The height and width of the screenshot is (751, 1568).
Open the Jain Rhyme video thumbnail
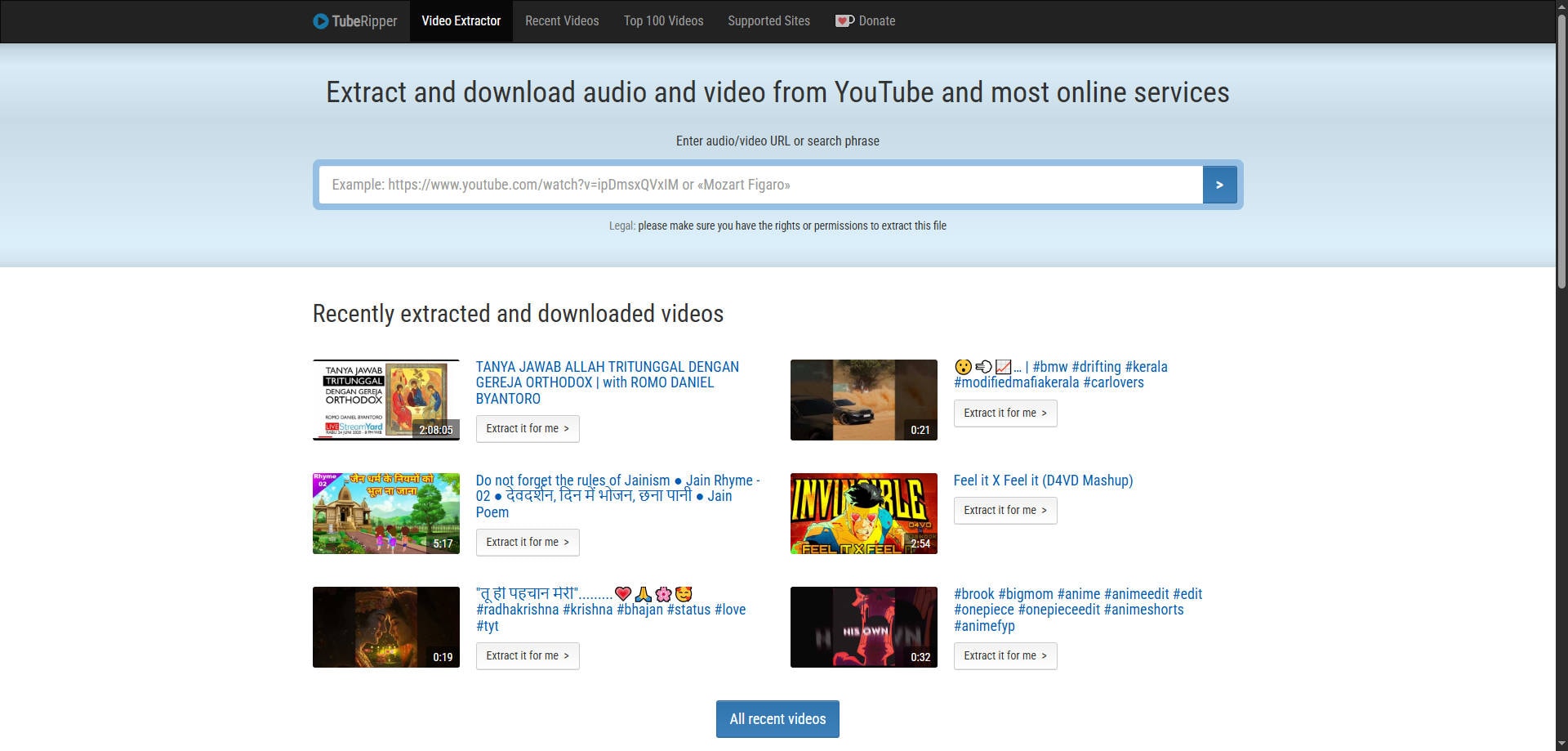click(386, 514)
